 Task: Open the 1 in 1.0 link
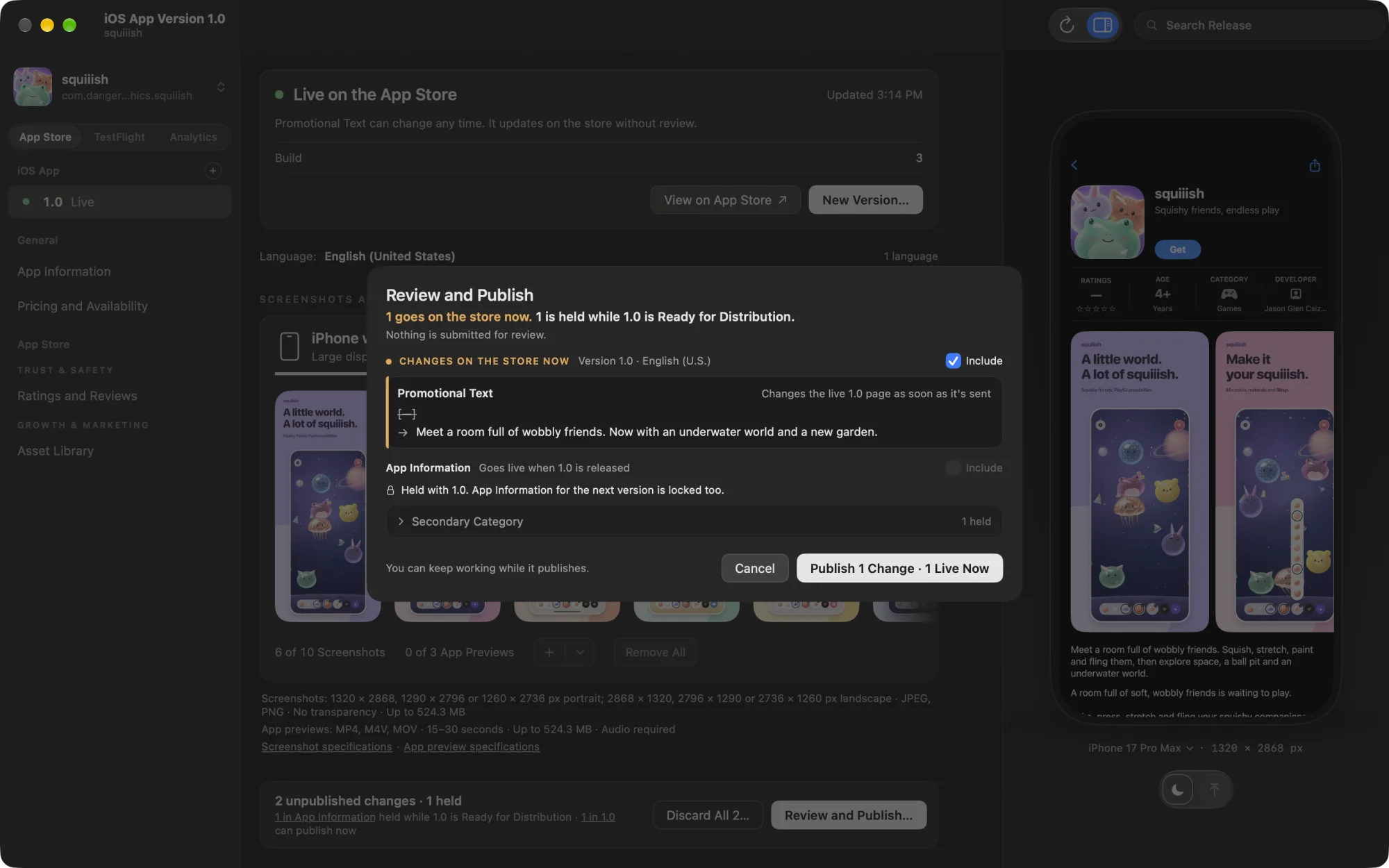(x=598, y=817)
